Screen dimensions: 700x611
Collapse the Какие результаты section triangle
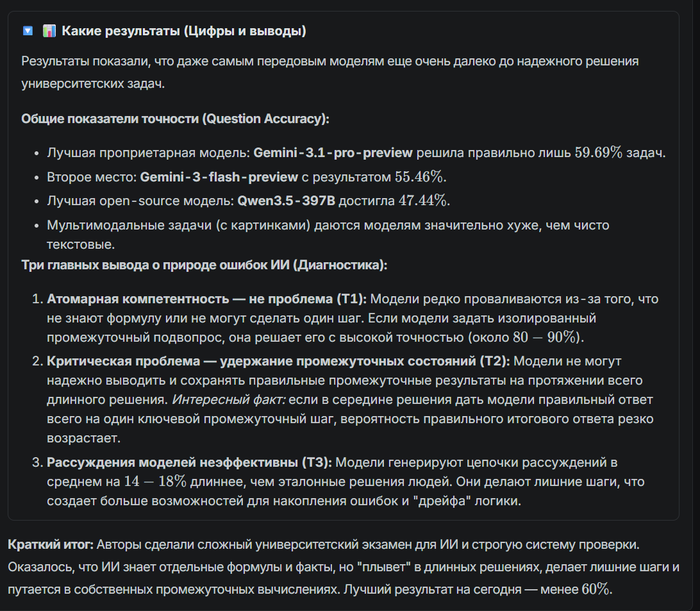click(28, 31)
